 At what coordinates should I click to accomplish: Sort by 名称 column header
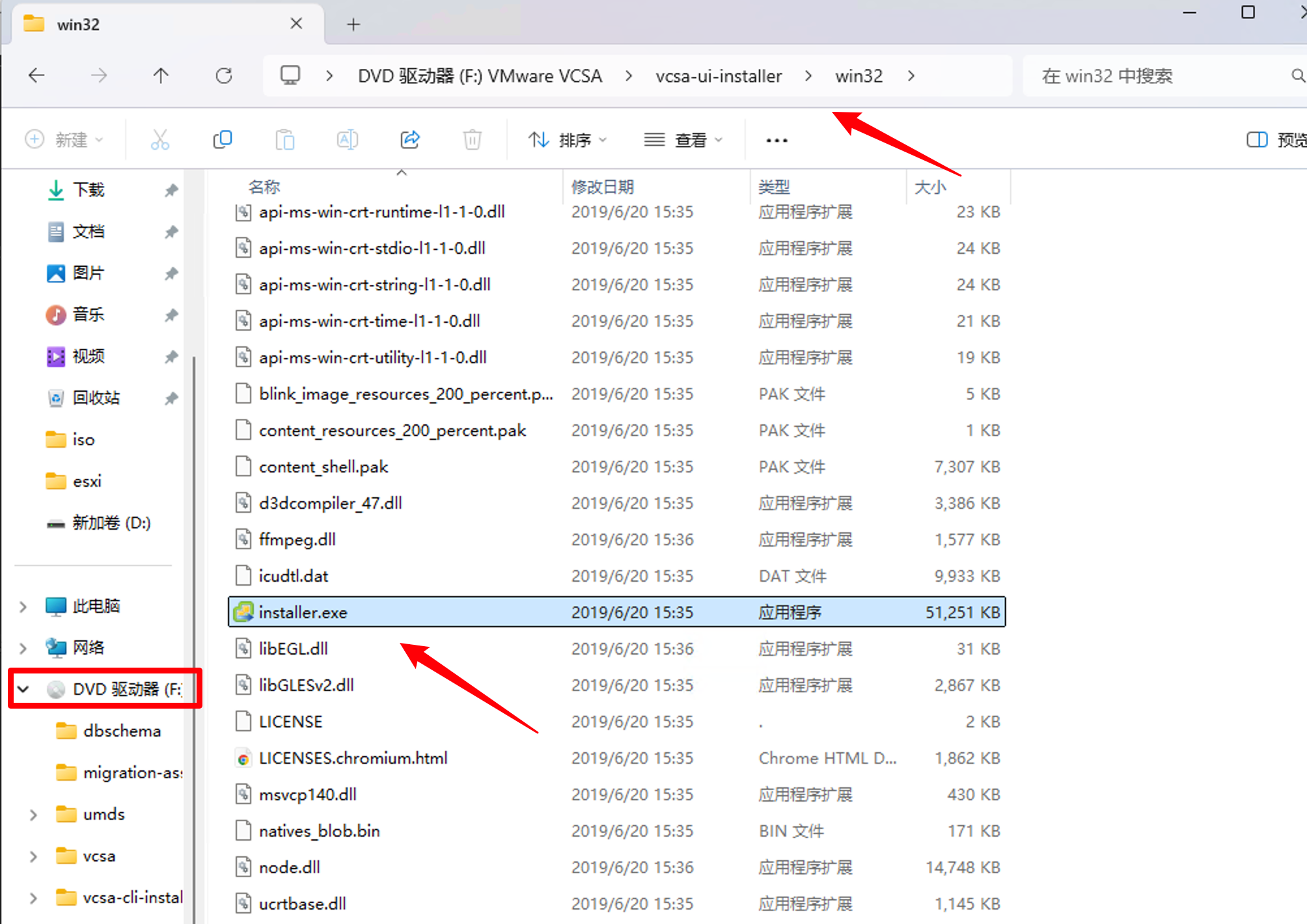264,187
